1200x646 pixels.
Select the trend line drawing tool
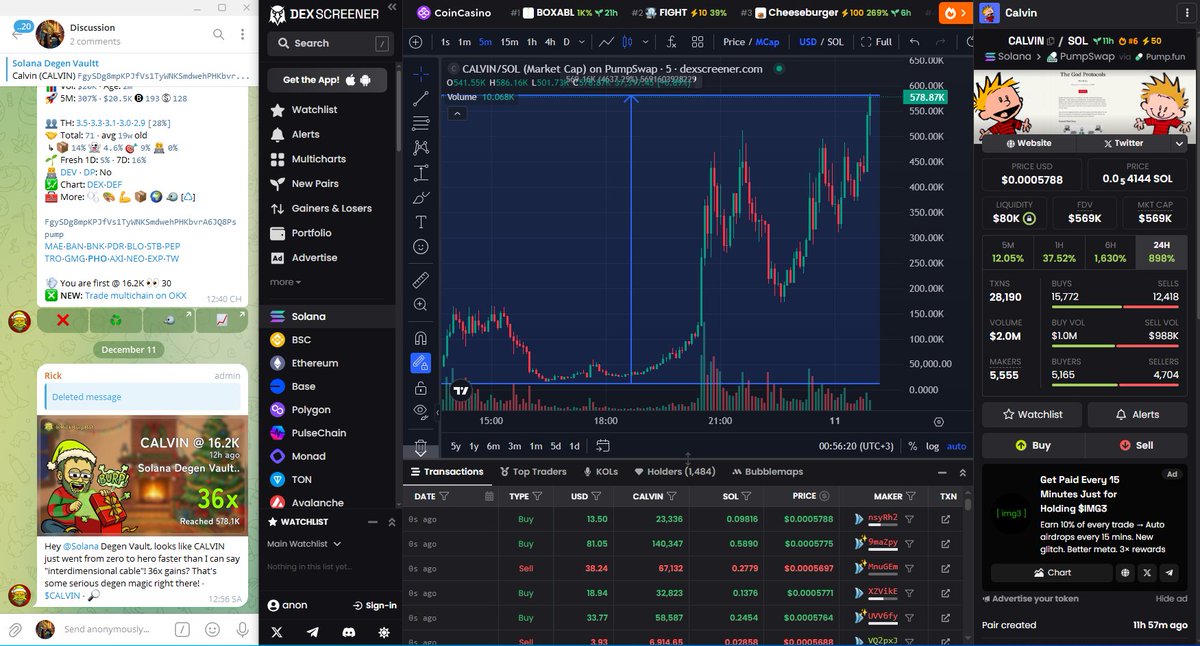point(421,97)
